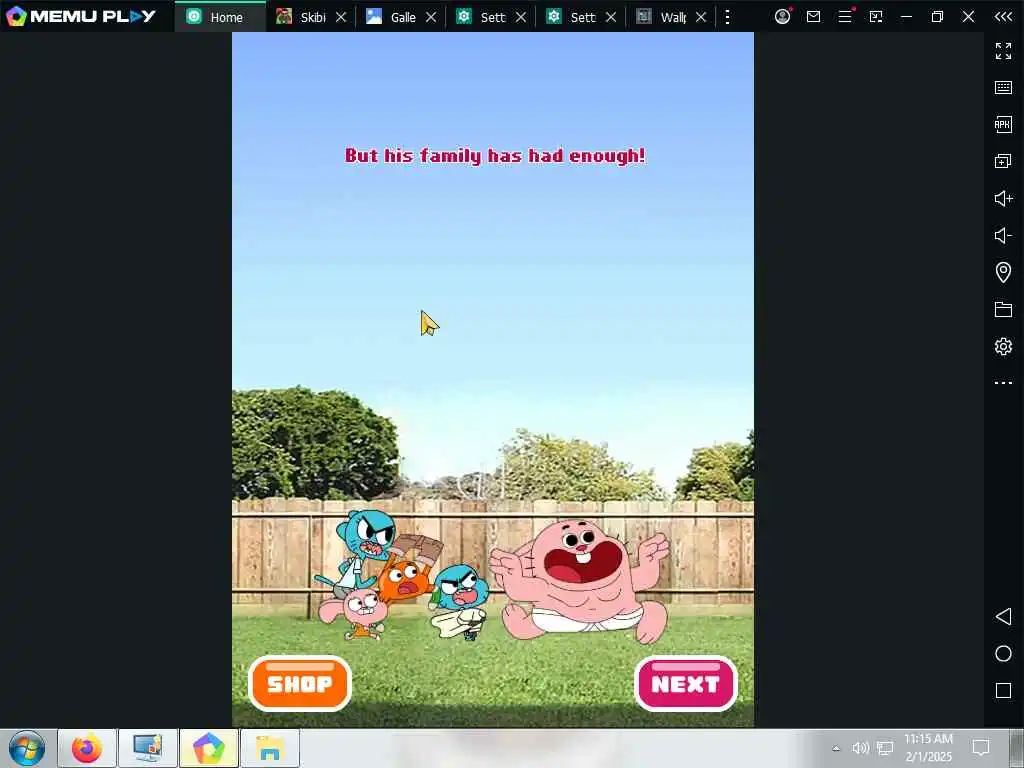Close the second Sett tab
Image resolution: width=1024 pixels, height=768 pixels.
click(x=611, y=17)
